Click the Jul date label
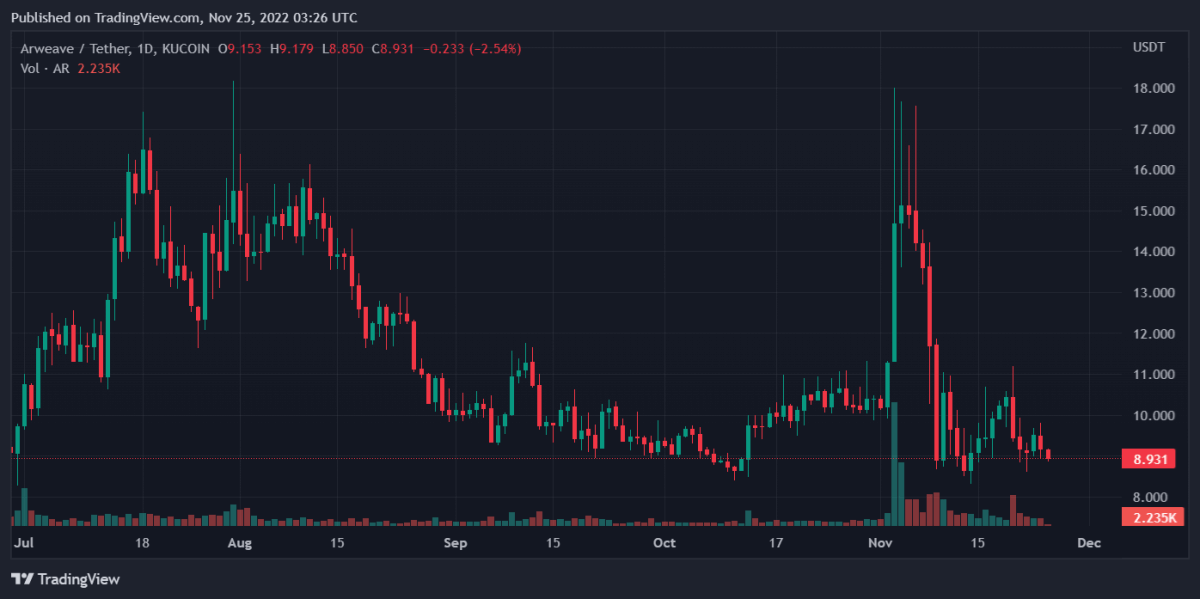The image size is (1200, 599). (x=26, y=543)
